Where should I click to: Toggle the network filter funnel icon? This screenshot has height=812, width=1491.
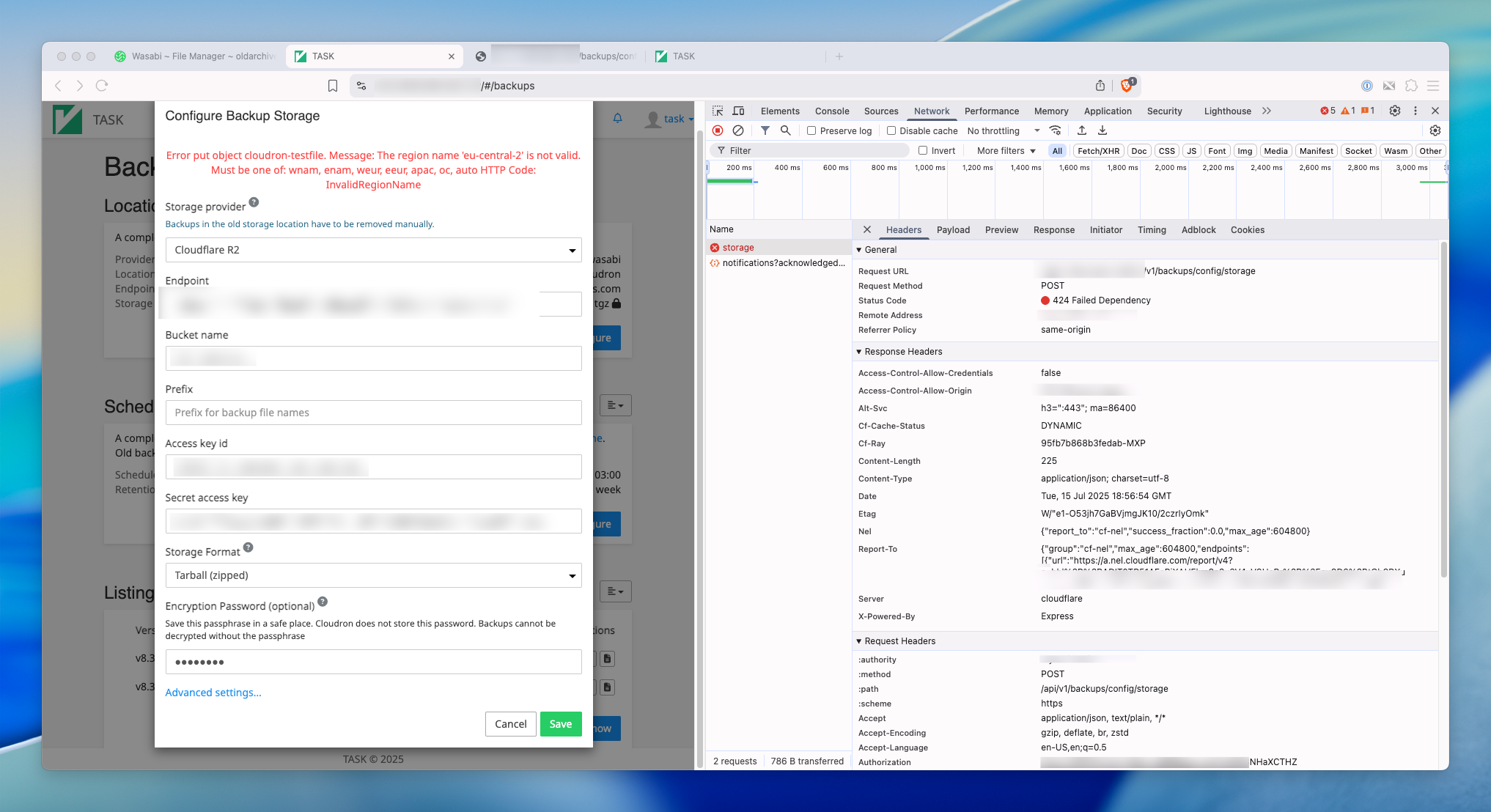(x=765, y=130)
